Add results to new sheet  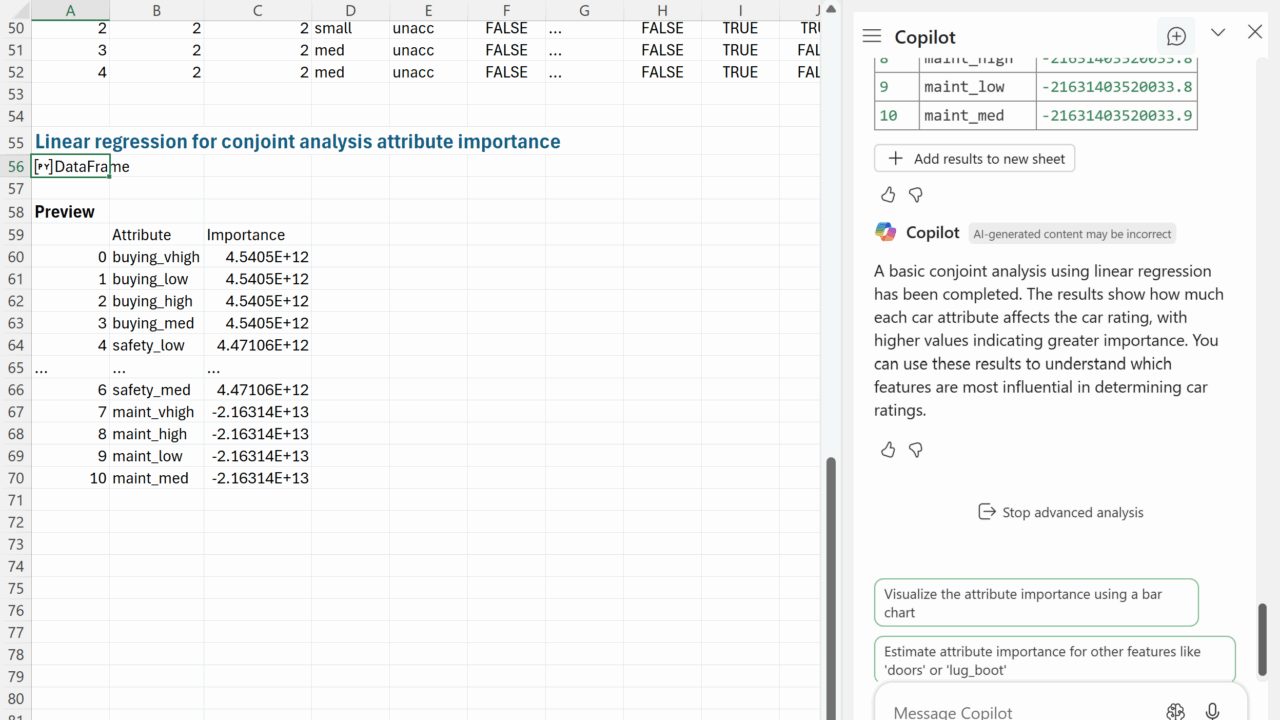click(x=975, y=158)
